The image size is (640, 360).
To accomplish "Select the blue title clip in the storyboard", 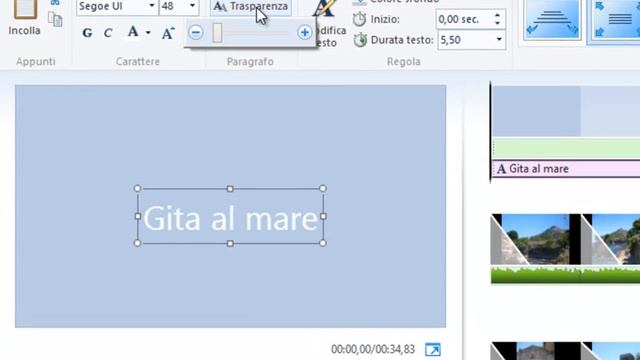I will click(x=536, y=111).
